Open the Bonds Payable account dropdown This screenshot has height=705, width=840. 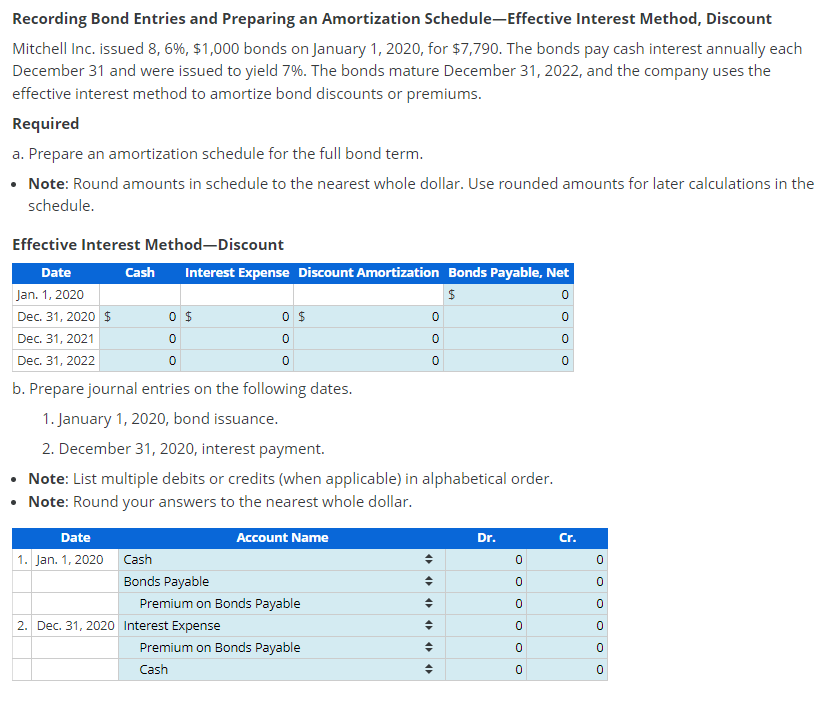(429, 581)
